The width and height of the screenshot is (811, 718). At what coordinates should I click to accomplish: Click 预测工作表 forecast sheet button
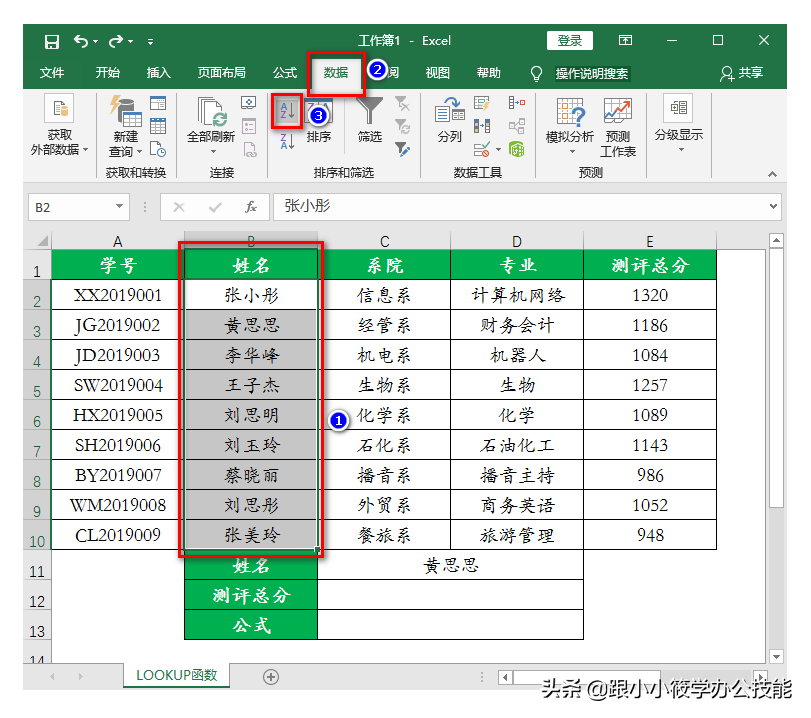tap(618, 127)
